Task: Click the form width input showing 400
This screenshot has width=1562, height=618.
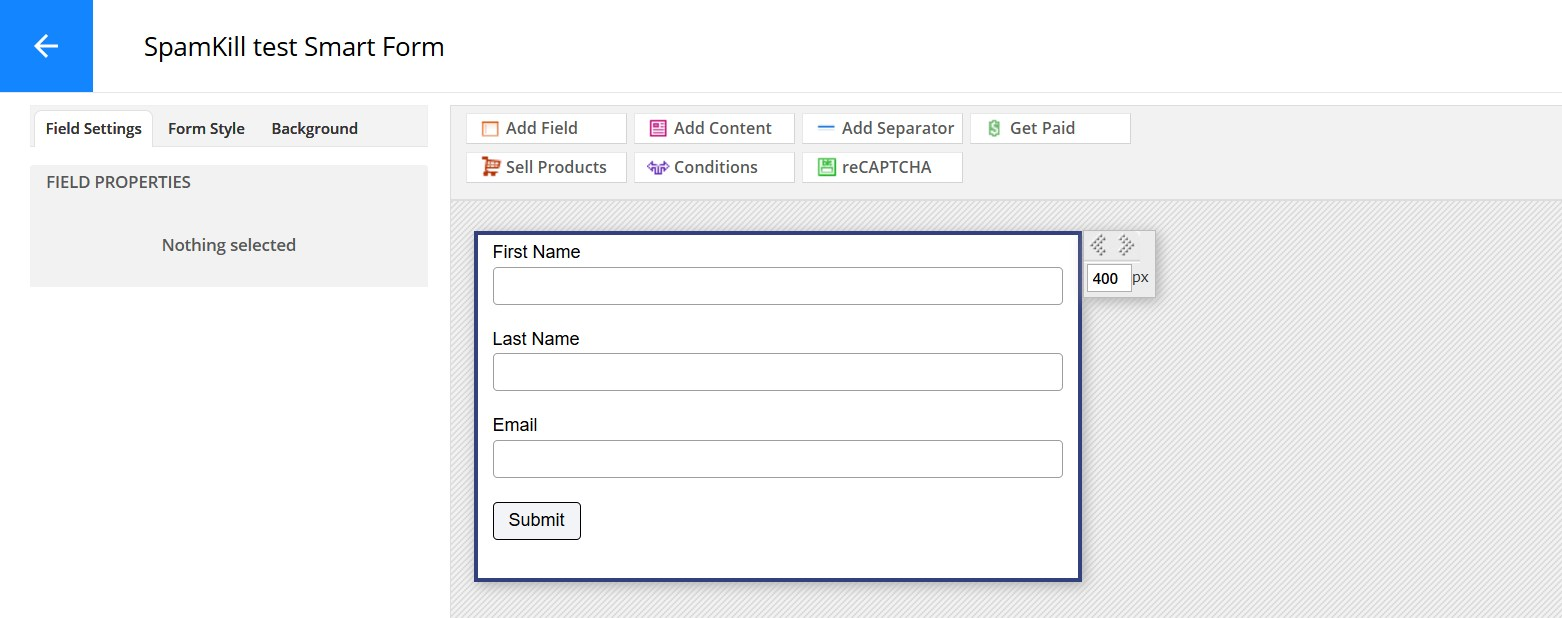Action: pyautogui.click(x=1109, y=278)
